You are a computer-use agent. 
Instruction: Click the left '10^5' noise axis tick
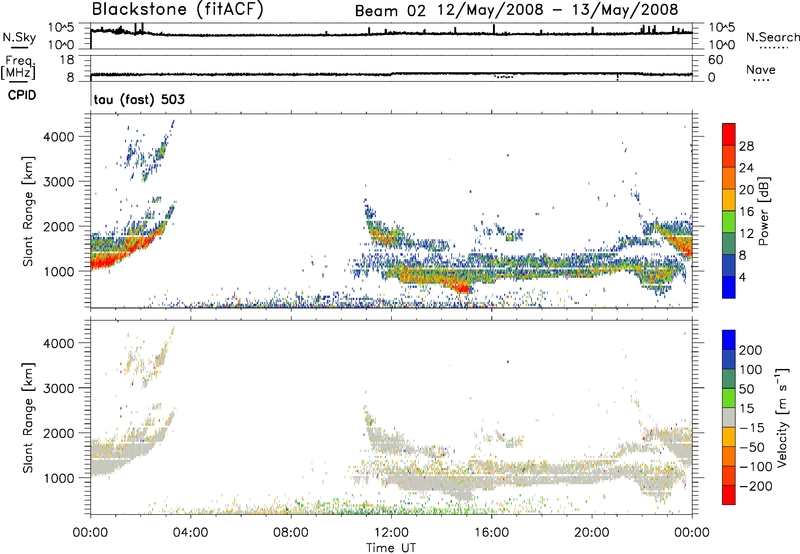pyautogui.click(x=61, y=28)
